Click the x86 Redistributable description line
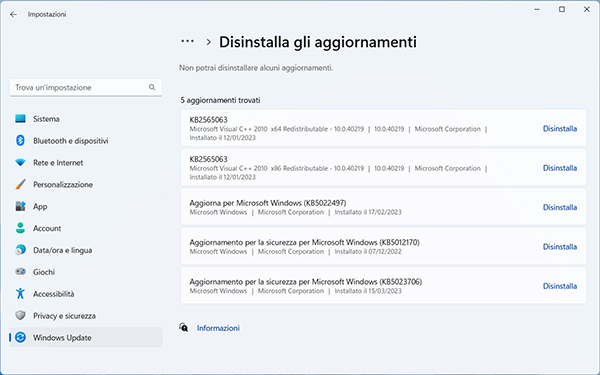 (x=338, y=169)
